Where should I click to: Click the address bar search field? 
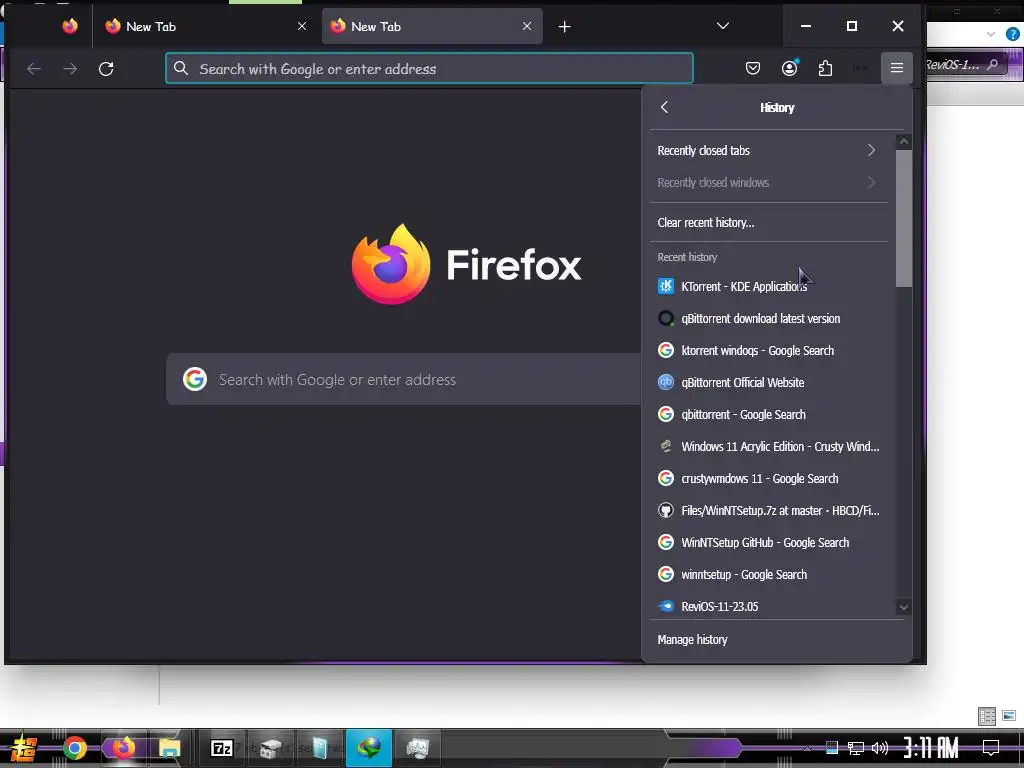(429, 69)
